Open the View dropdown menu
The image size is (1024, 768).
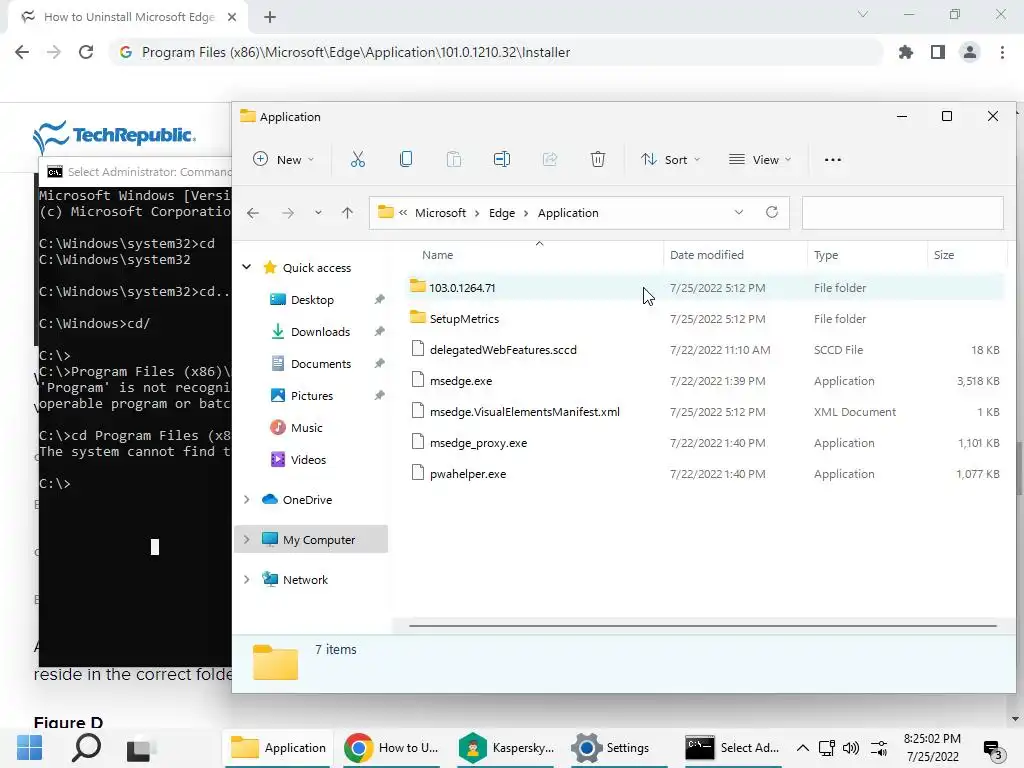tap(760, 159)
